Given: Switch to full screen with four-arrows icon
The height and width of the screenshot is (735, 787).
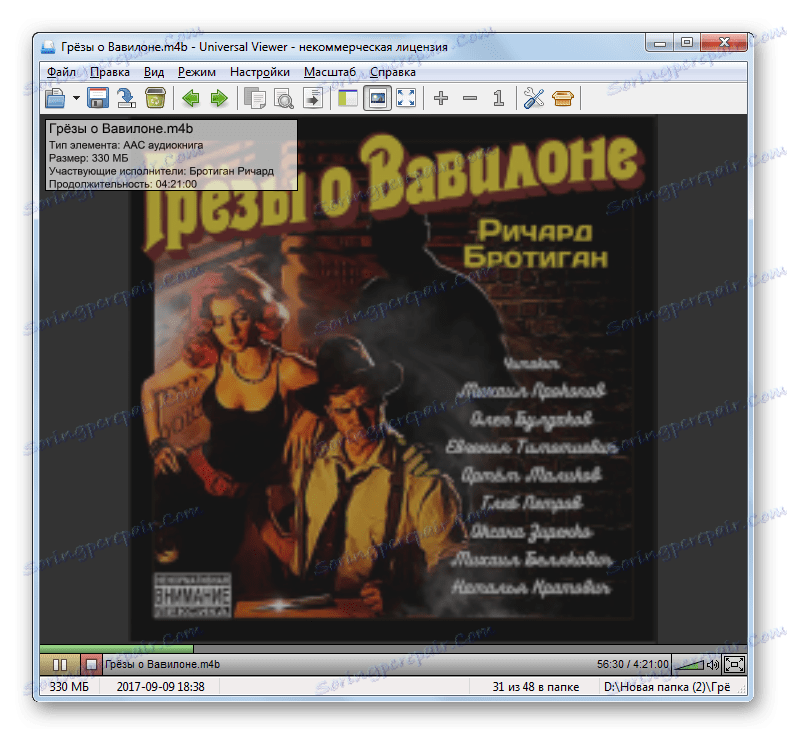Looking at the screenshot, I should pyautogui.click(x=406, y=98).
